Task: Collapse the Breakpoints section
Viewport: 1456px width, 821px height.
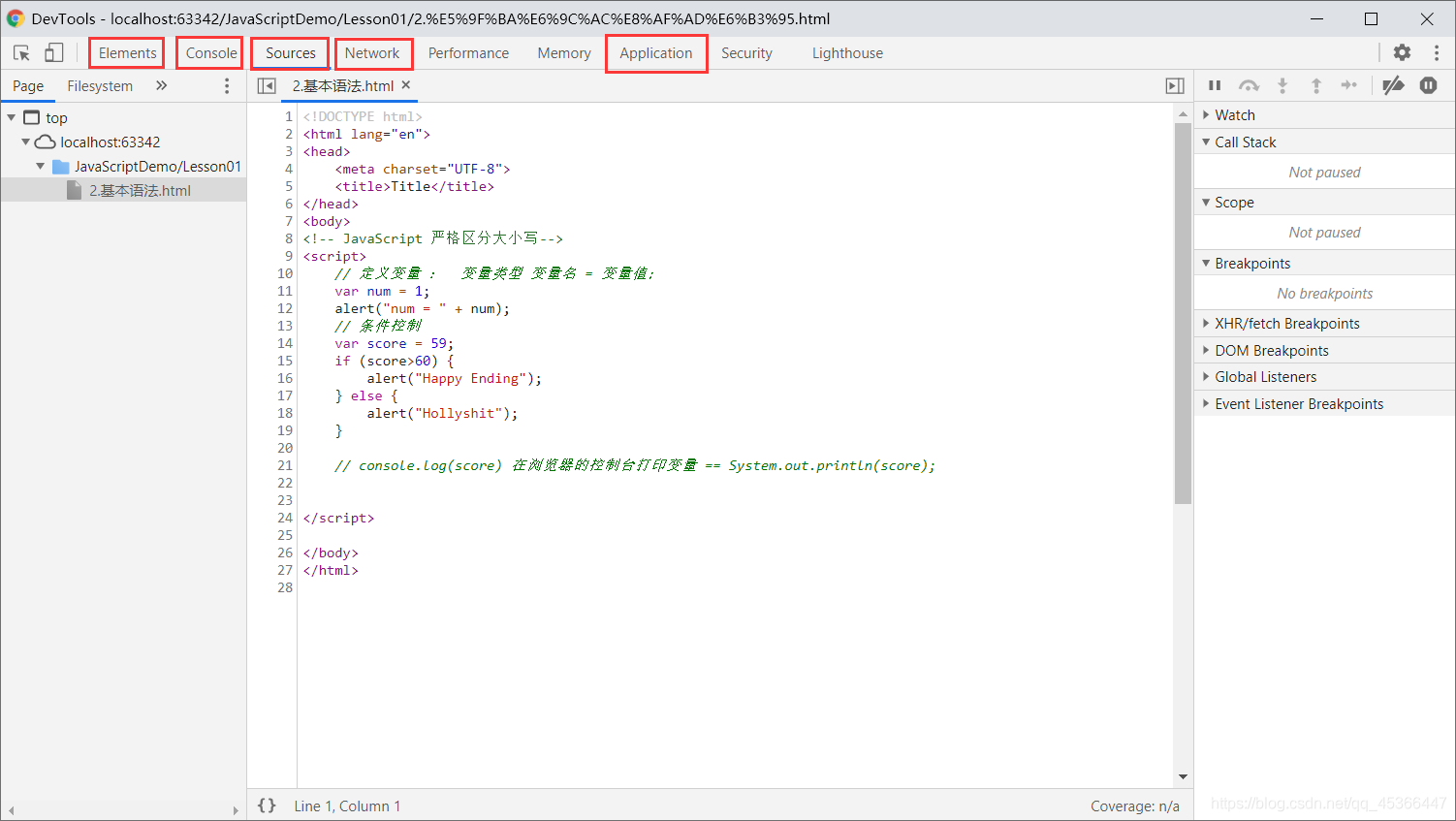Action: (x=1206, y=263)
